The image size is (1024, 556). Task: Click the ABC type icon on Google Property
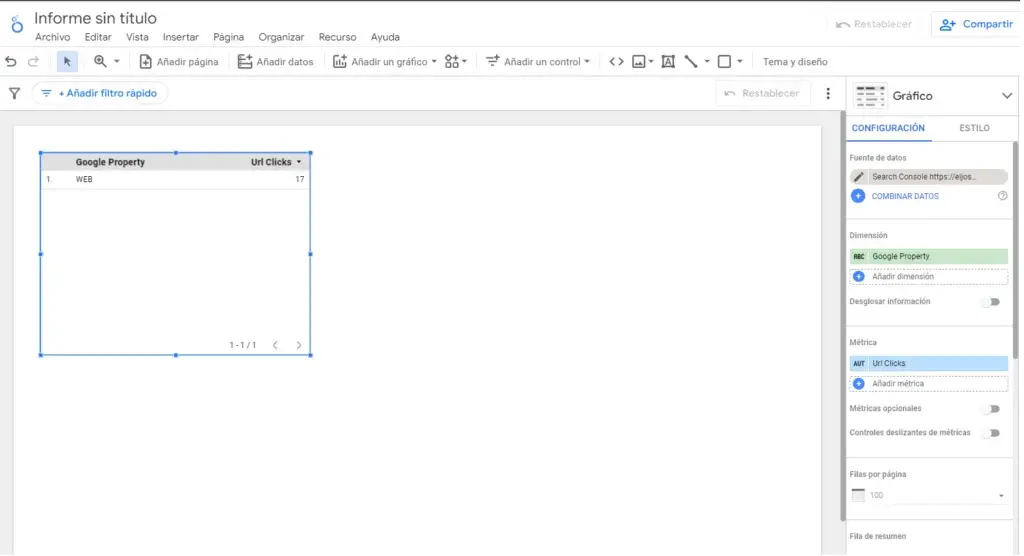point(859,256)
